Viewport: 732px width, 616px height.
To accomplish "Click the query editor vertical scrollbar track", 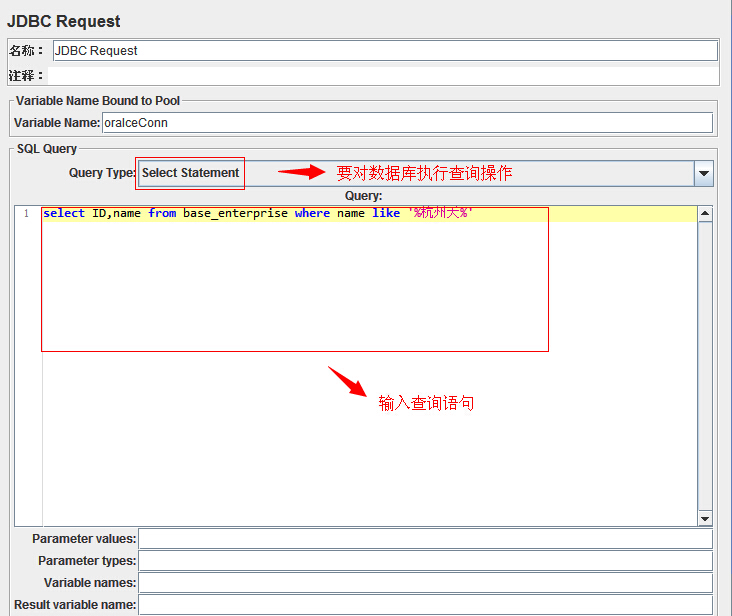I will 705,365.
